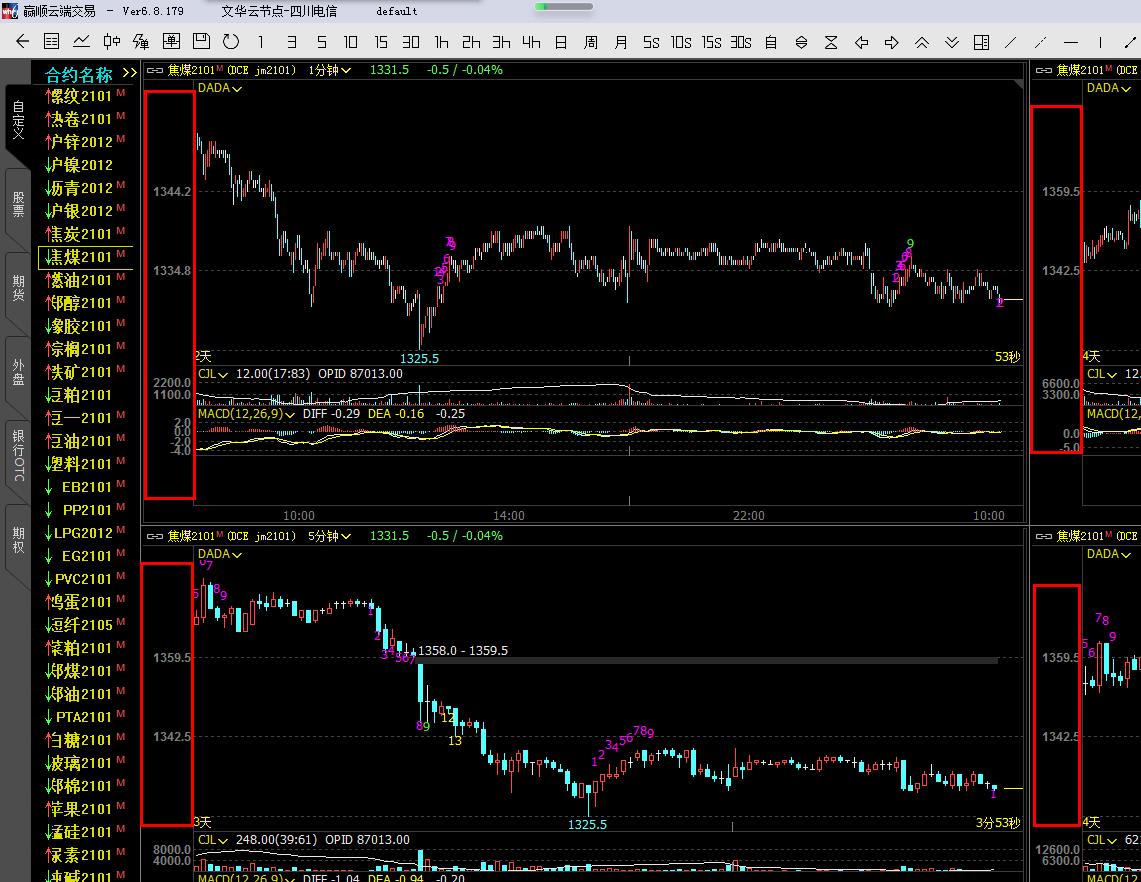Toggle the chain link icon in 1分钟 chart header

pos(155,70)
